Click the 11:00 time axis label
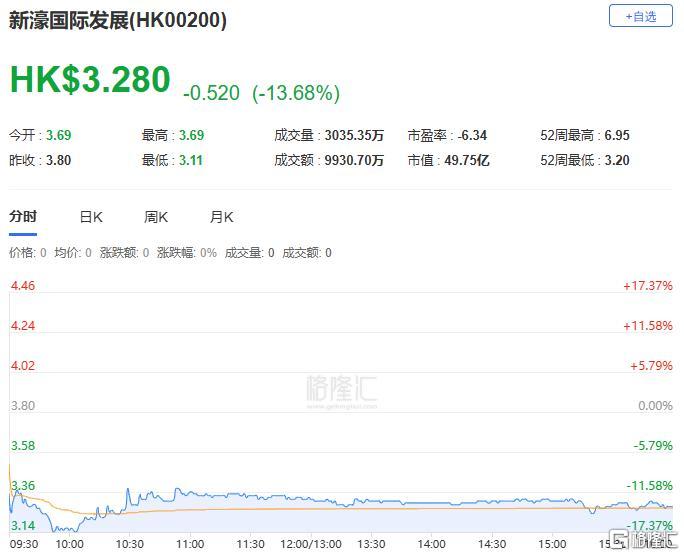Screen dimensions: 684x556 coord(190,544)
